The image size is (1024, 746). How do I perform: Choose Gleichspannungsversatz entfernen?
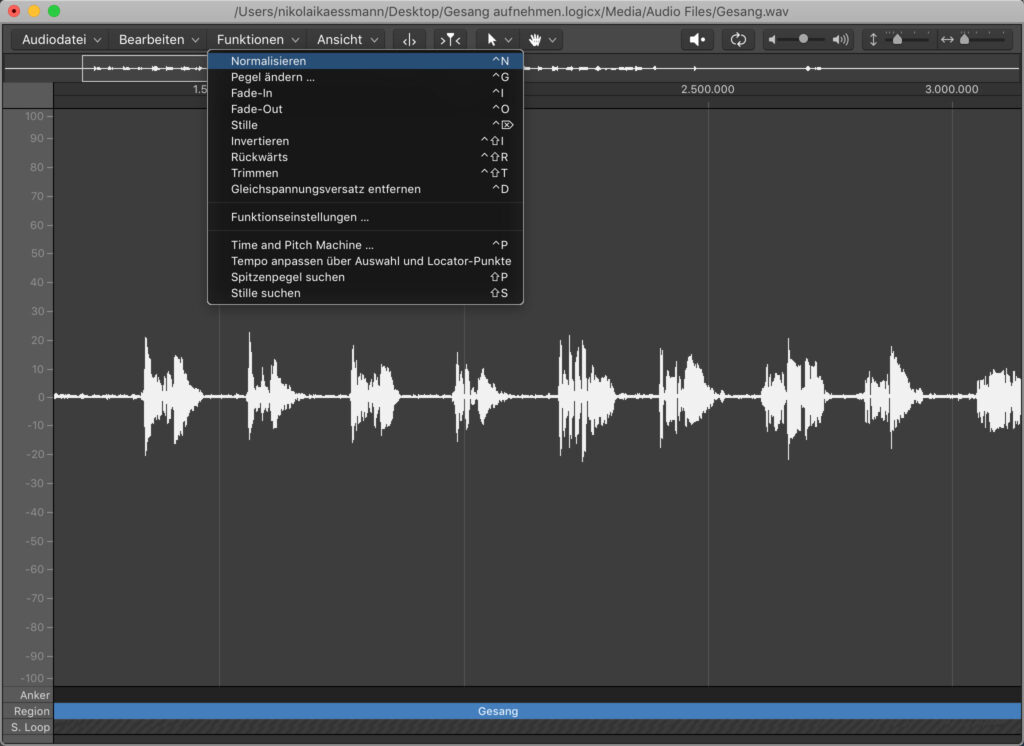click(365, 189)
